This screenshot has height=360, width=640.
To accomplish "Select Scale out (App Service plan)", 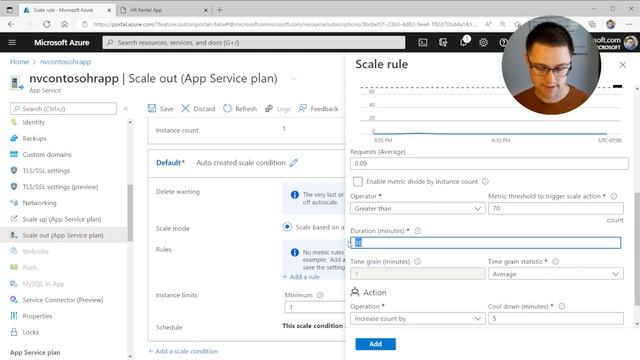I will pyautogui.click(x=63, y=235).
